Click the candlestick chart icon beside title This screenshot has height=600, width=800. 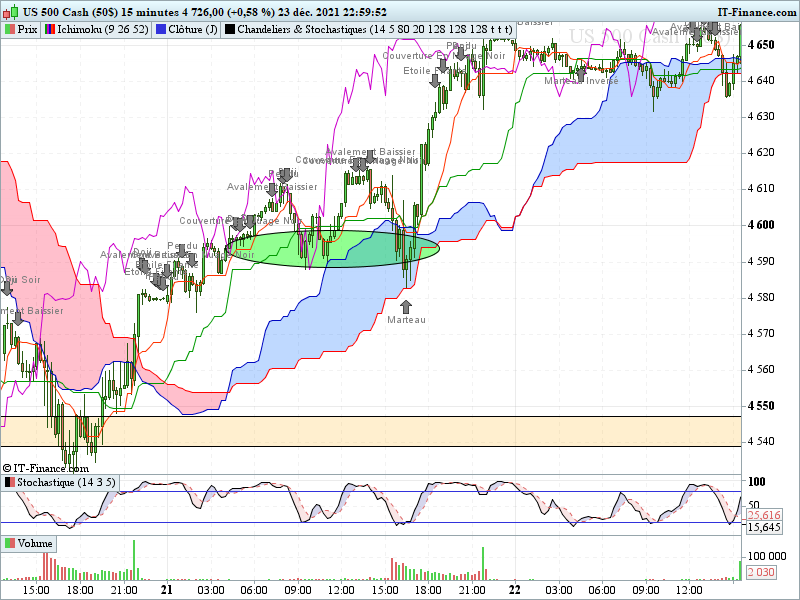10,11
